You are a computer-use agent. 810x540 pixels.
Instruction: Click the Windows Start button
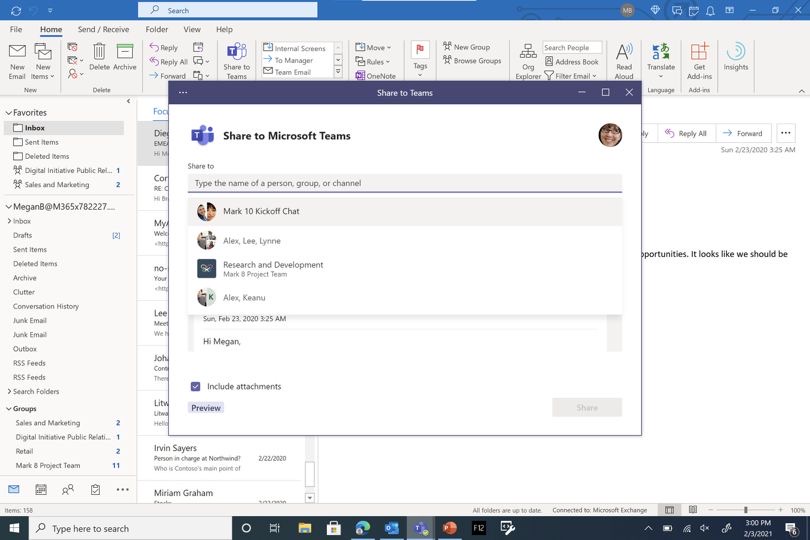(x=14, y=528)
